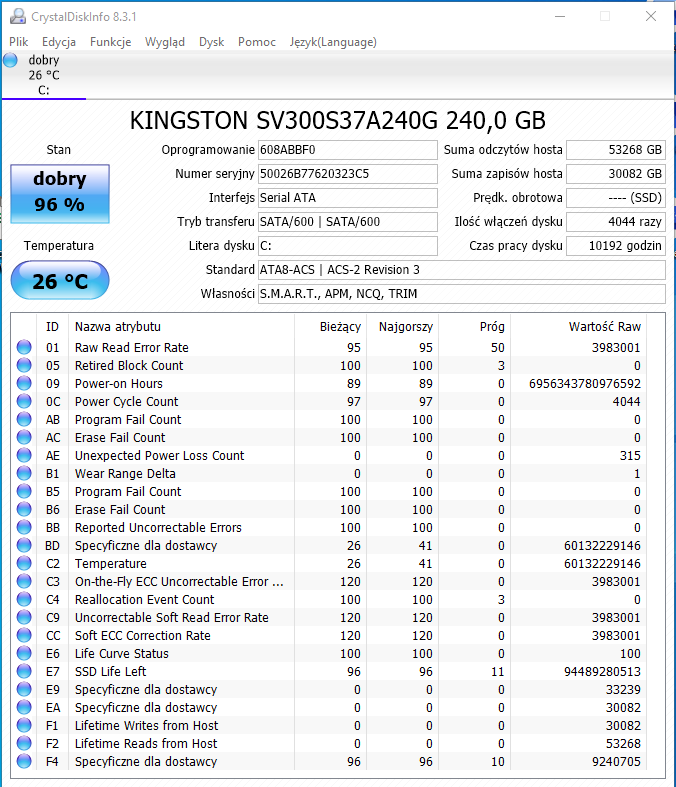
Task: Open the Dysk menu
Action: (211, 42)
